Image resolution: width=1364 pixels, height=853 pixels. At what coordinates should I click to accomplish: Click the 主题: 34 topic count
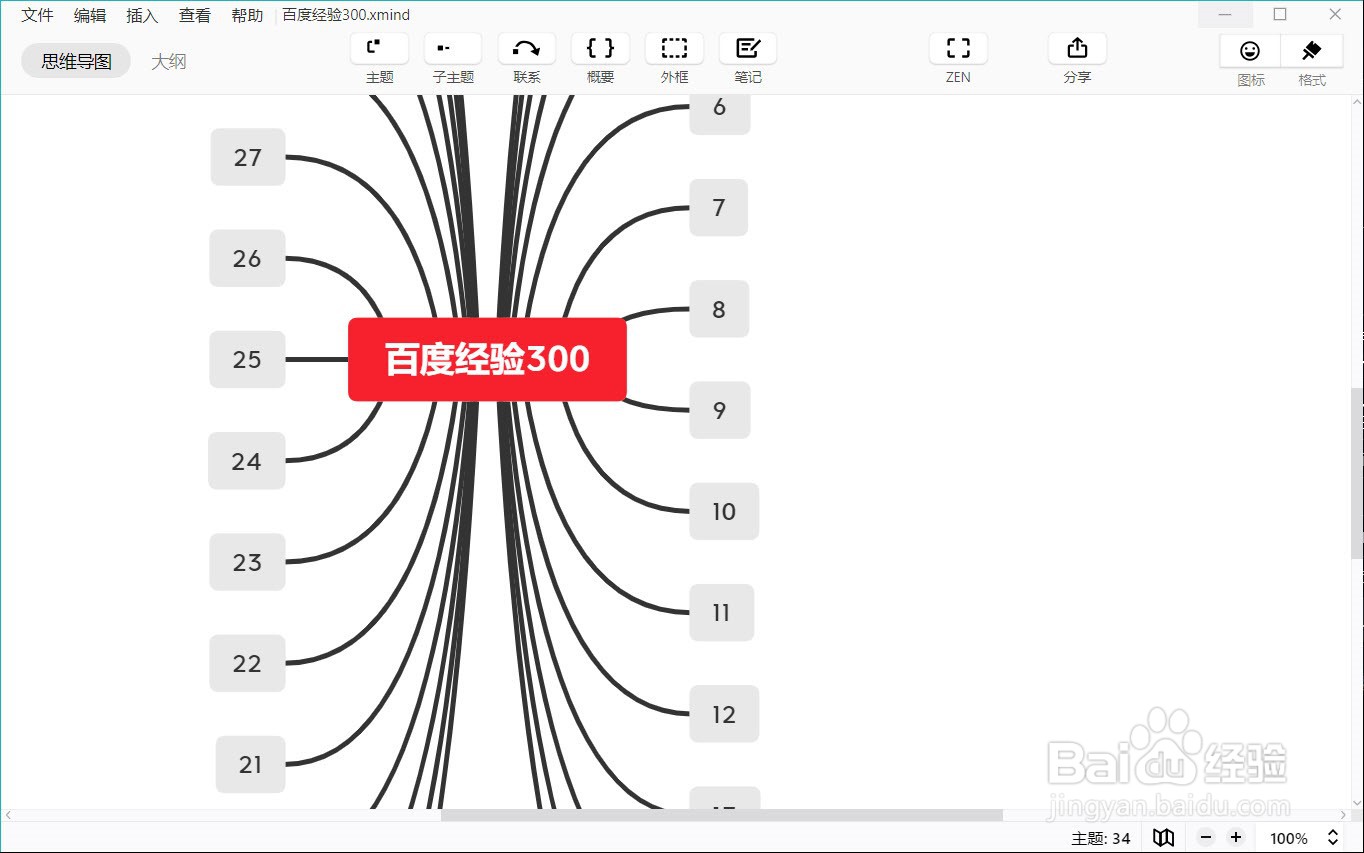1101,838
